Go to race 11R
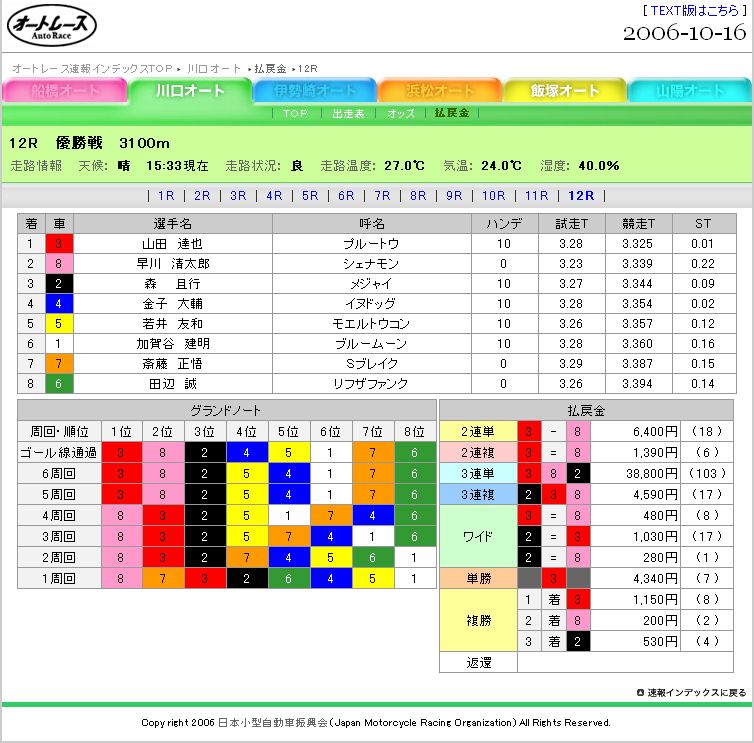The image size is (754, 743). (x=537, y=196)
